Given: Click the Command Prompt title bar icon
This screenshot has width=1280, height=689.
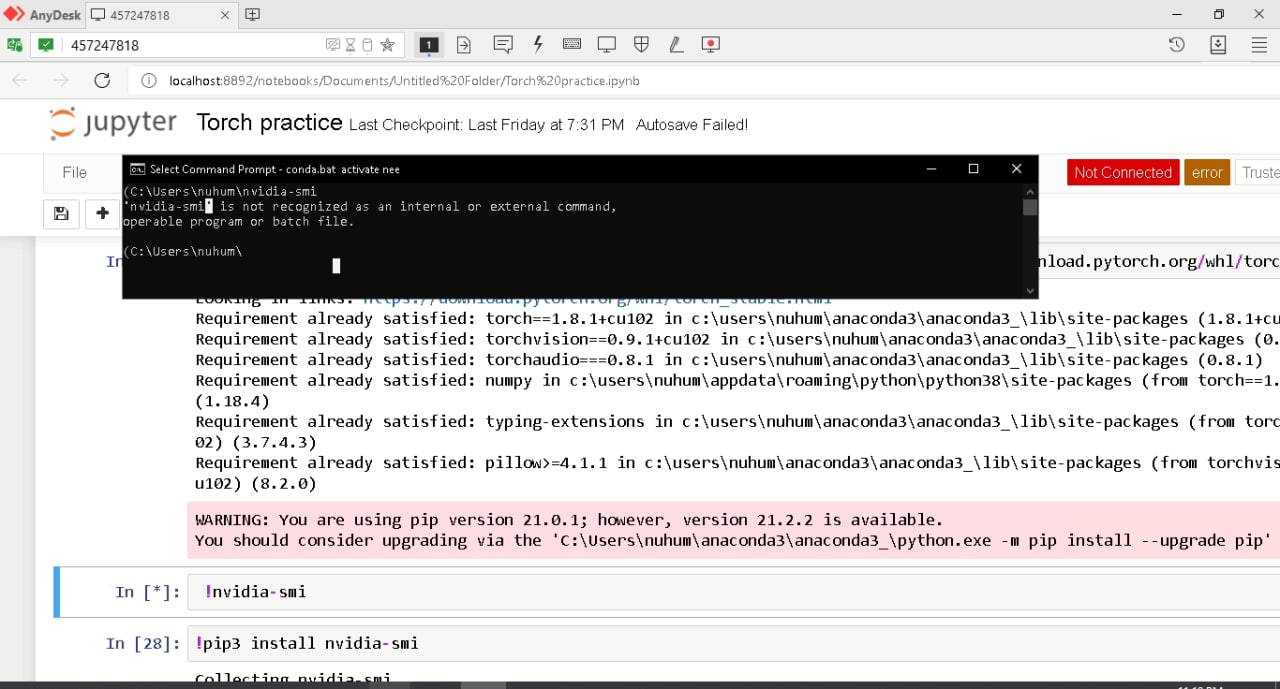Looking at the screenshot, I should (137, 169).
